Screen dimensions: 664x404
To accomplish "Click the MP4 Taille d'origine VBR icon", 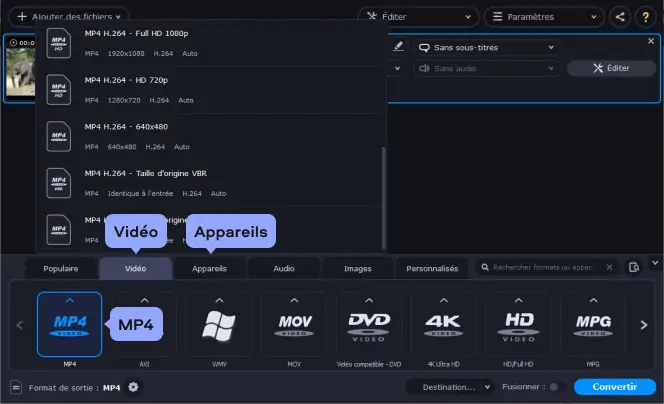I will pos(58,183).
